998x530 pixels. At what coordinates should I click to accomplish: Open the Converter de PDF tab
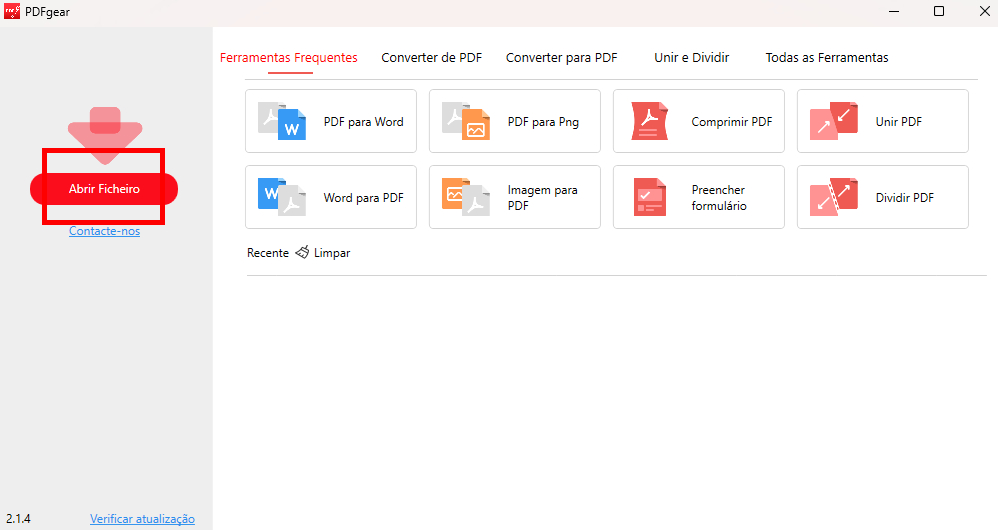pyautogui.click(x=432, y=58)
